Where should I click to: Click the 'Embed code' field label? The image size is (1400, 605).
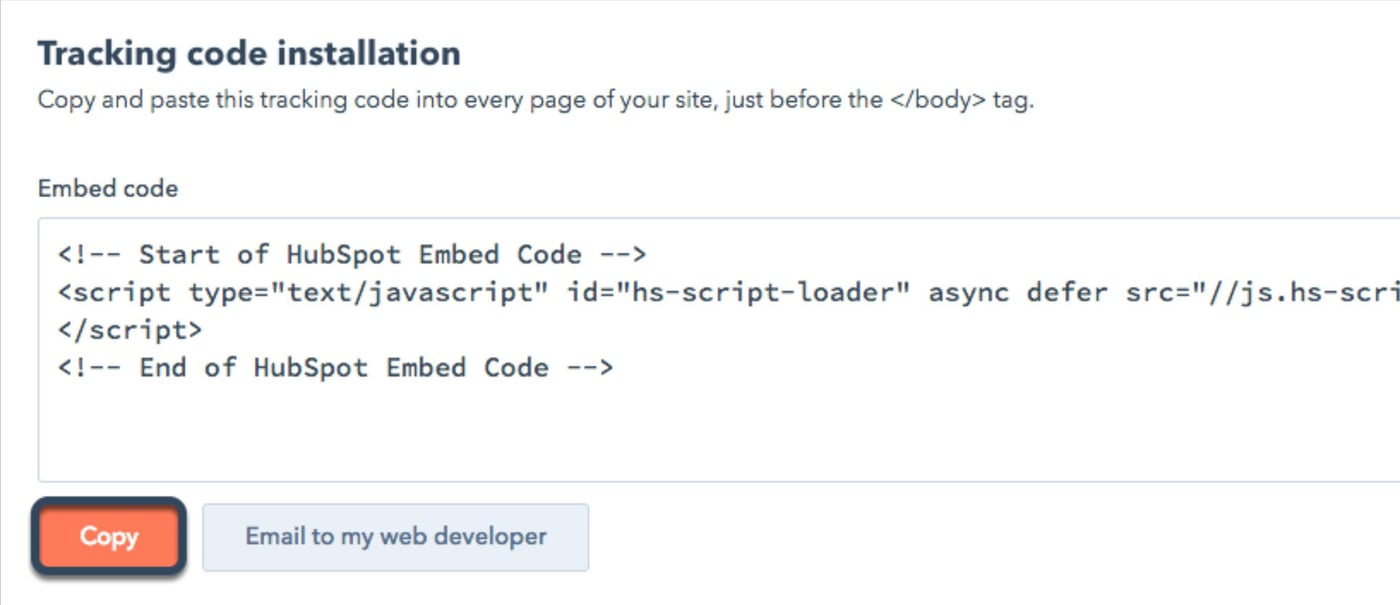point(108,188)
